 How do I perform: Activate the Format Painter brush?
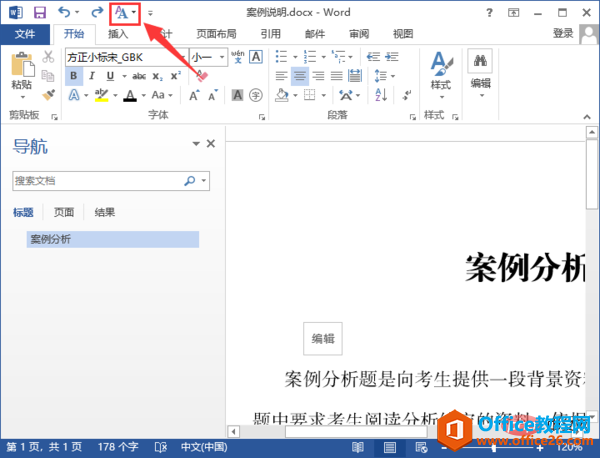pyautogui.click(x=49, y=95)
